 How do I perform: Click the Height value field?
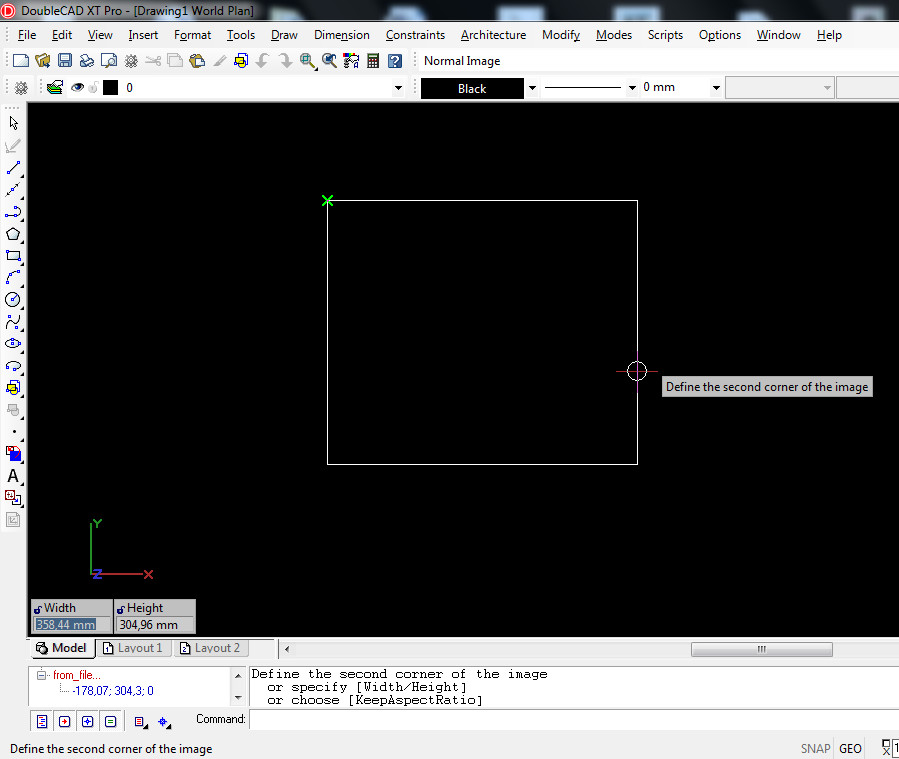154,625
